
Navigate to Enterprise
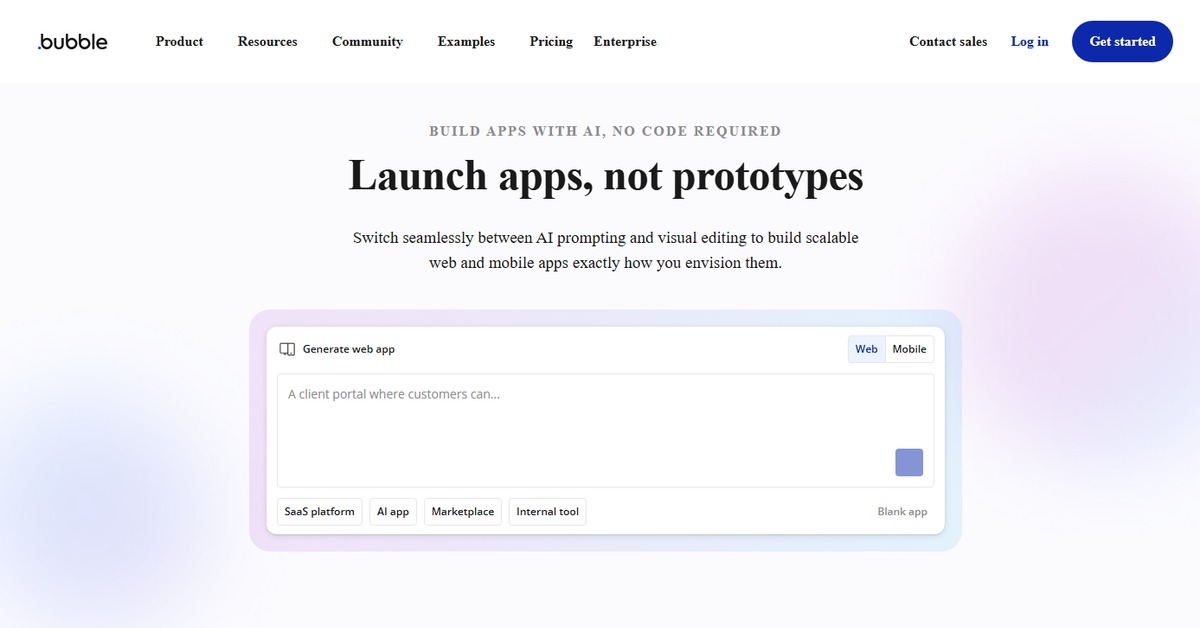(x=625, y=42)
